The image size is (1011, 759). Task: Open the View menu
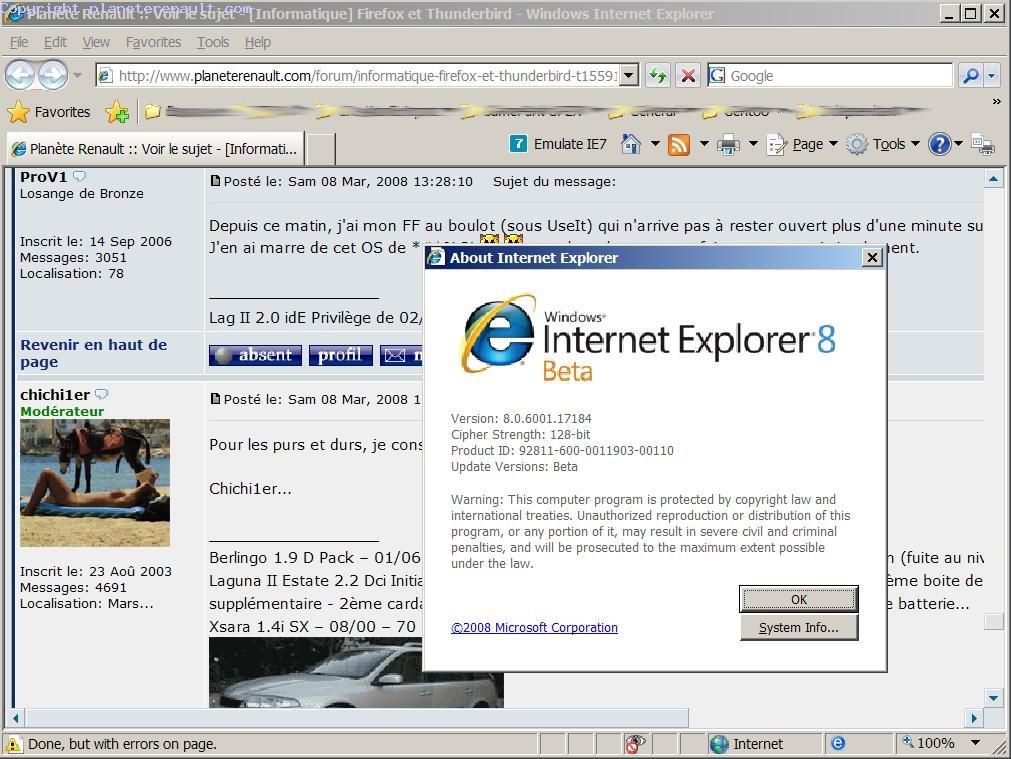[96, 42]
